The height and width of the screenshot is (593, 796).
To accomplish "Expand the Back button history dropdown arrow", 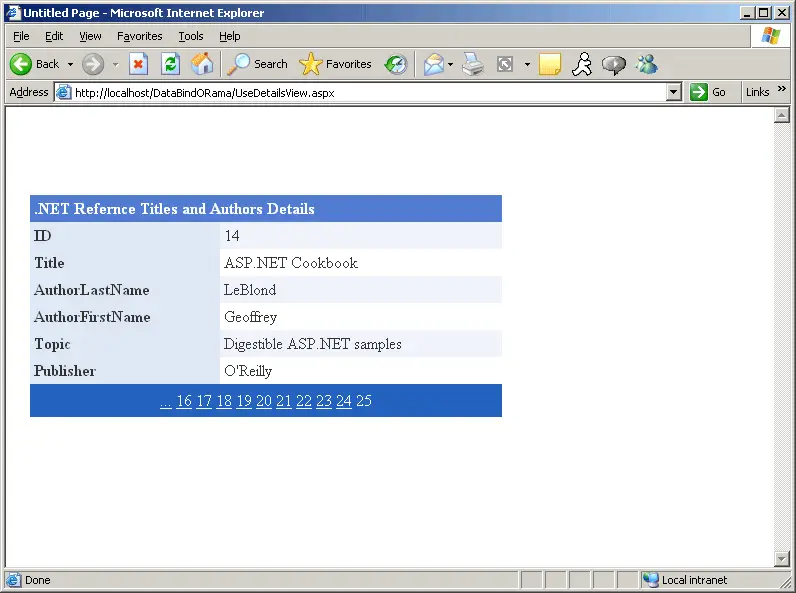I will [x=71, y=64].
